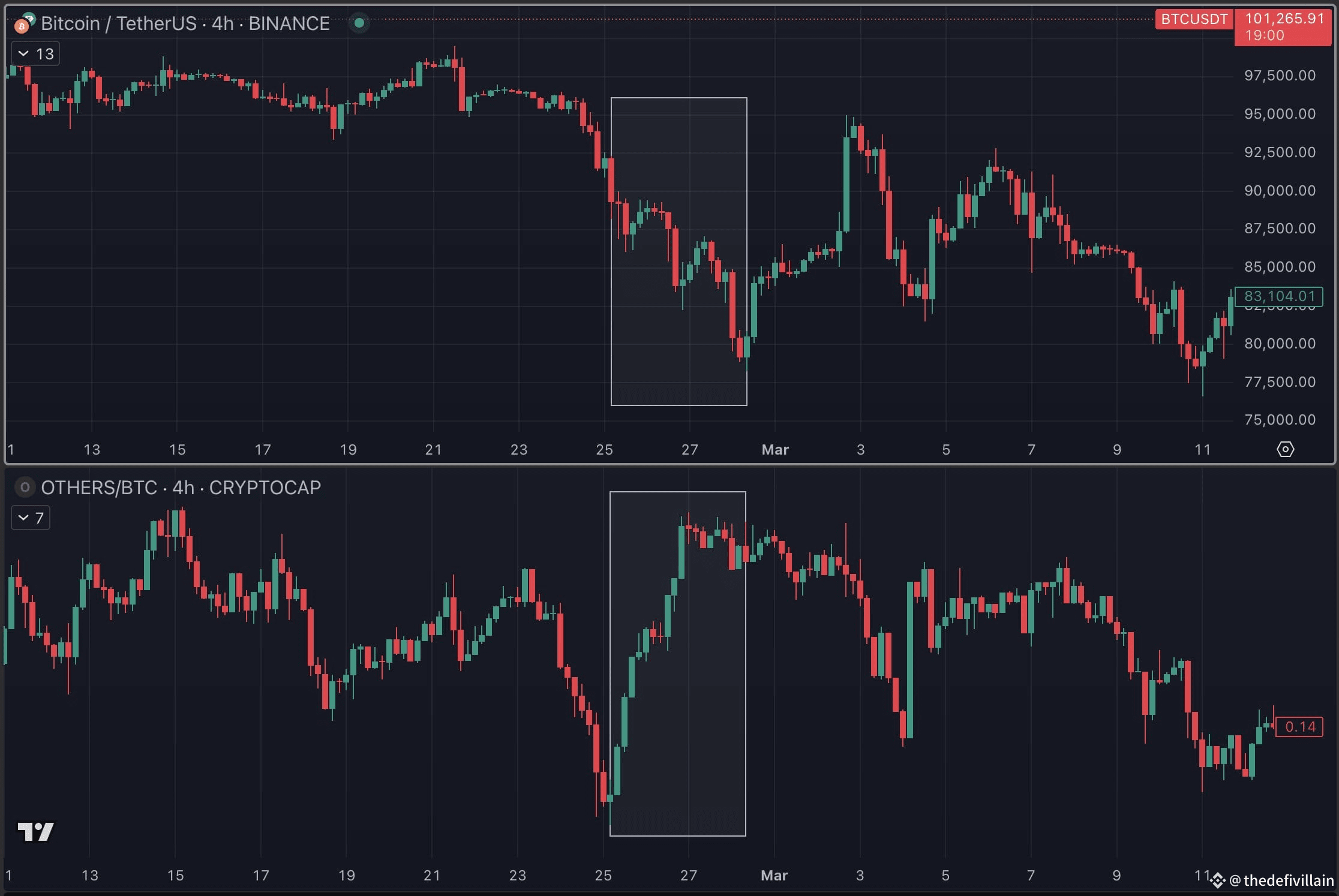Expand the 13 indicators legend on Bitcoin chart
This screenshot has height=896, width=1339.
point(35,54)
